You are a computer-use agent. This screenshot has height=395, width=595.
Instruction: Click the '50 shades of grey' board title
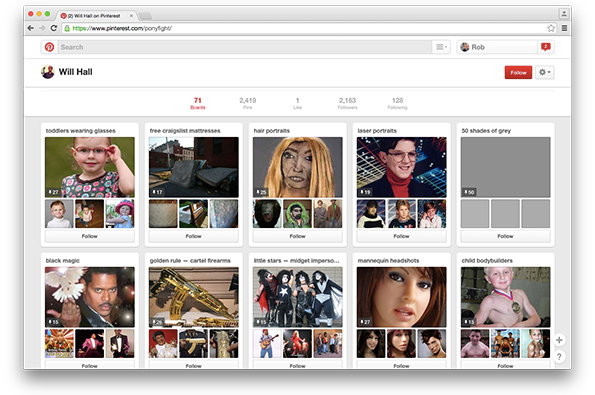click(x=486, y=131)
